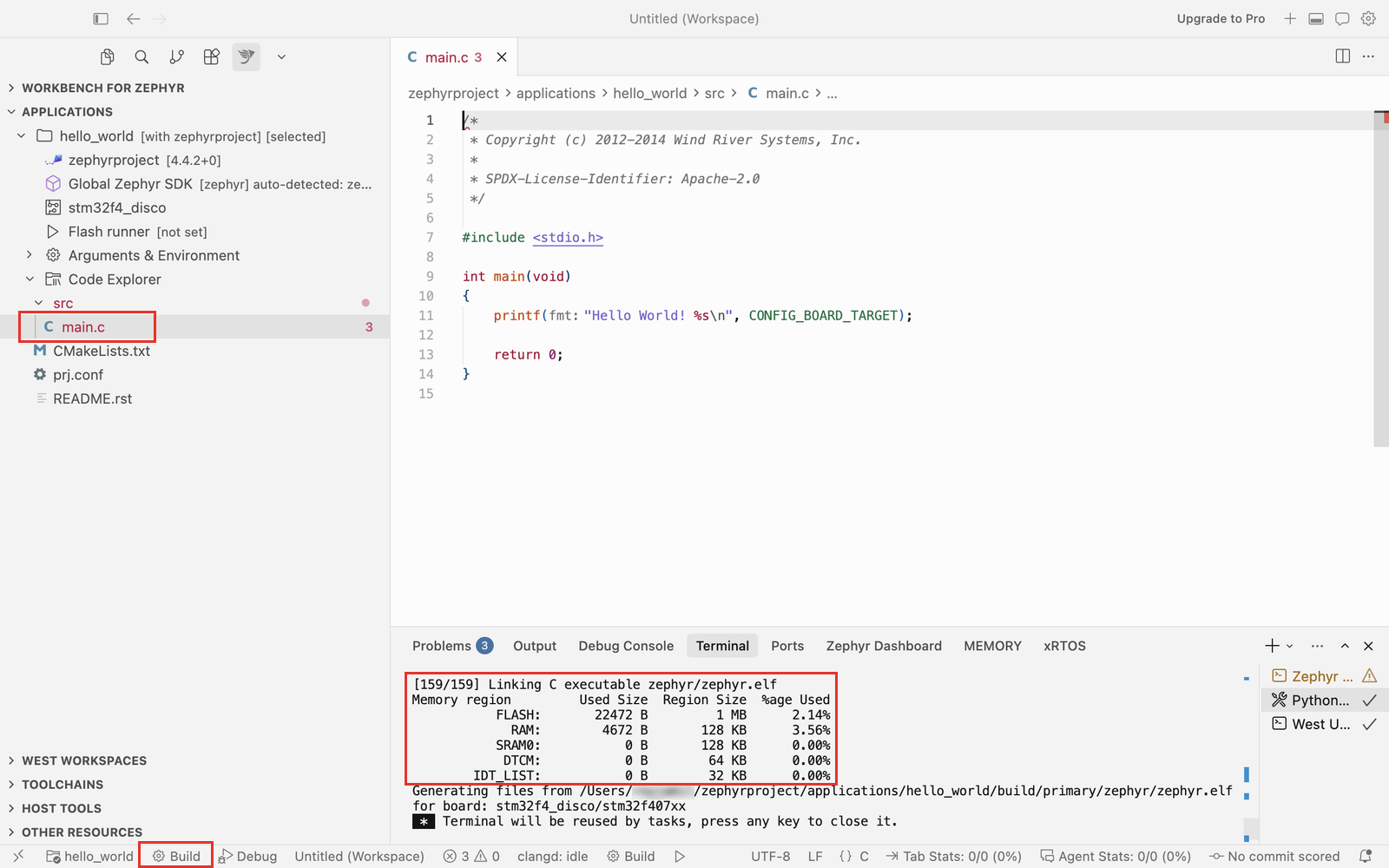Switch to the Output tab
This screenshot has height=868, width=1389.
[535, 646]
